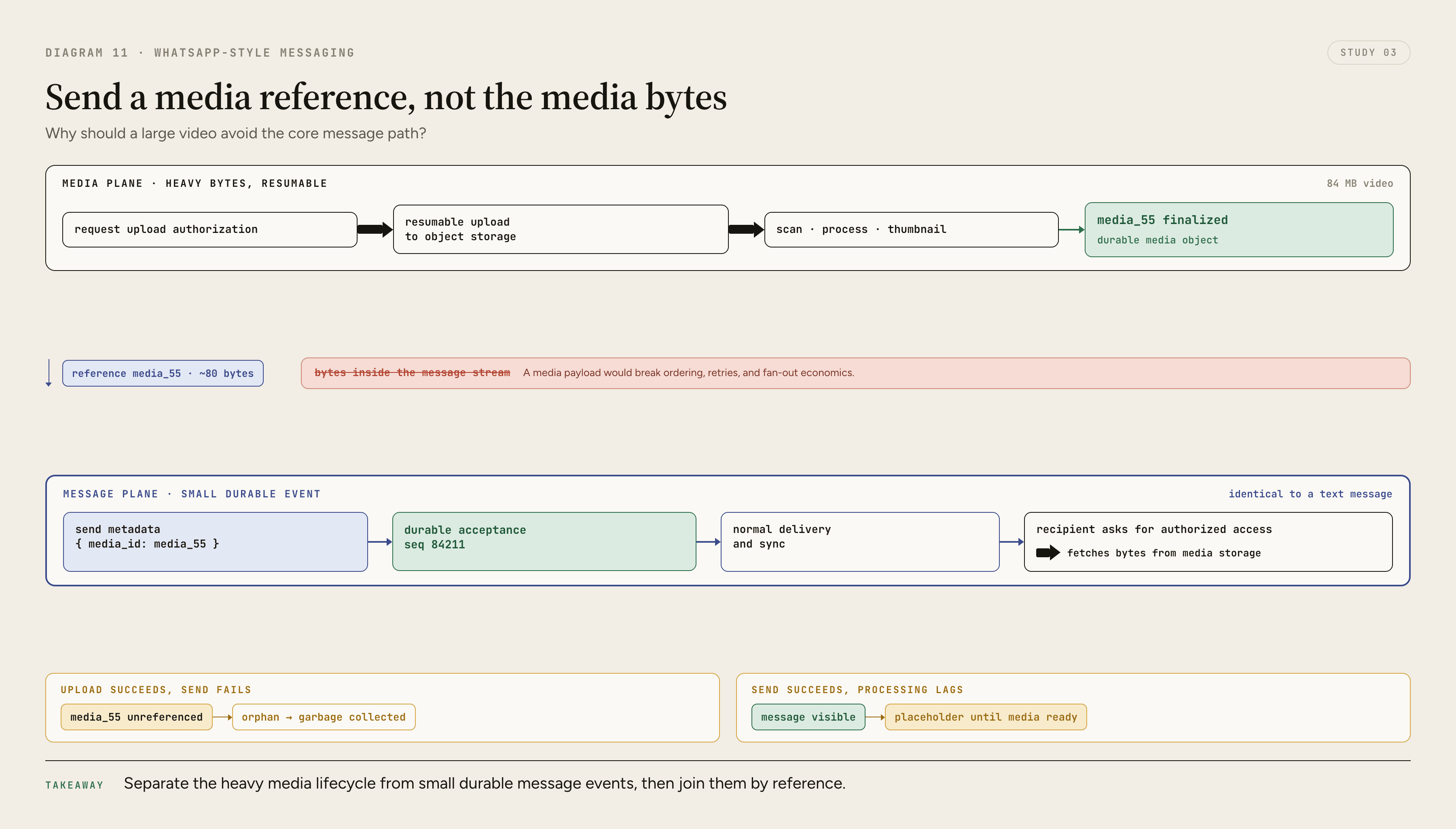Click the arrow between send metadata and durable acceptance
Image resolution: width=1456 pixels, height=829 pixels.
coord(380,542)
